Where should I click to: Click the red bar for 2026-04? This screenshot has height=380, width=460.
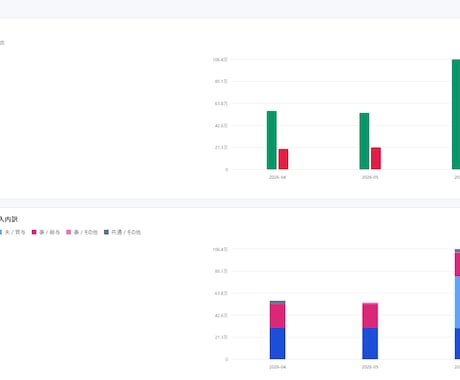click(283, 159)
